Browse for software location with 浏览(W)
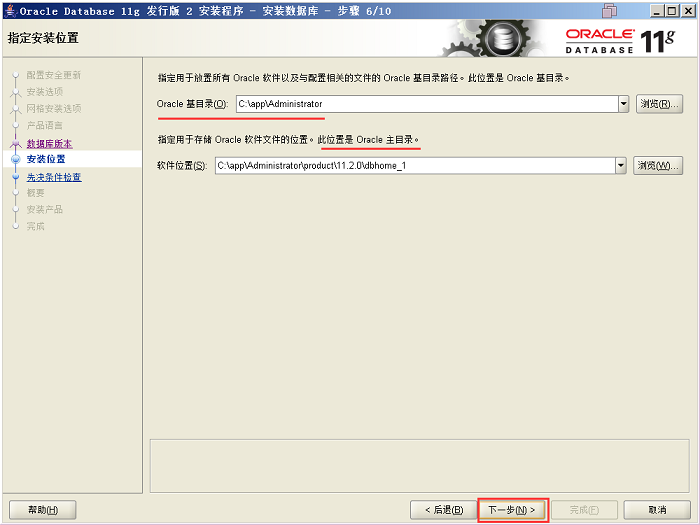Image resolution: width=700 pixels, height=525 pixels. click(658, 166)
